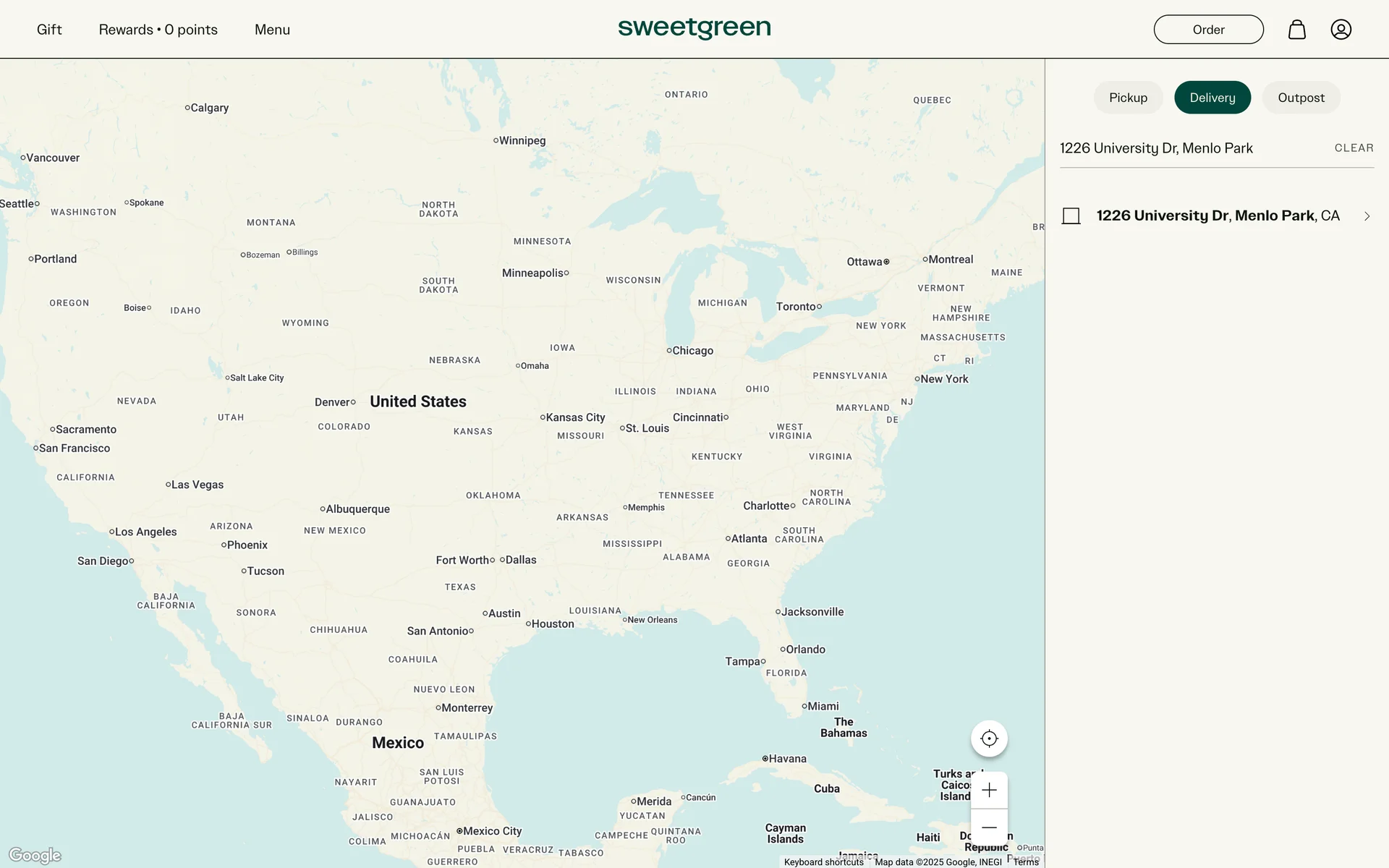The height and width of the screenshot is (868, 1389).
Task: Zoom in the map with plus button
Action: pos(989,790)
